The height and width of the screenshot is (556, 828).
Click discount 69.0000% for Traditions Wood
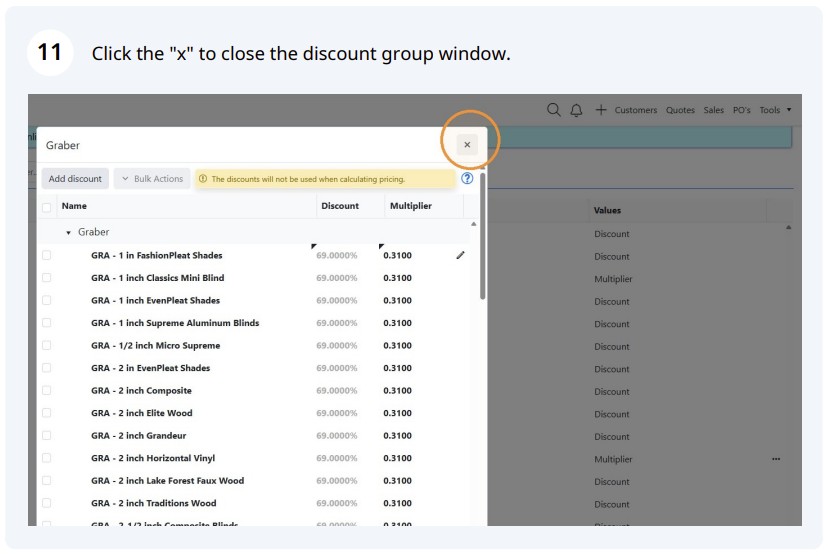tap(336, 503)
